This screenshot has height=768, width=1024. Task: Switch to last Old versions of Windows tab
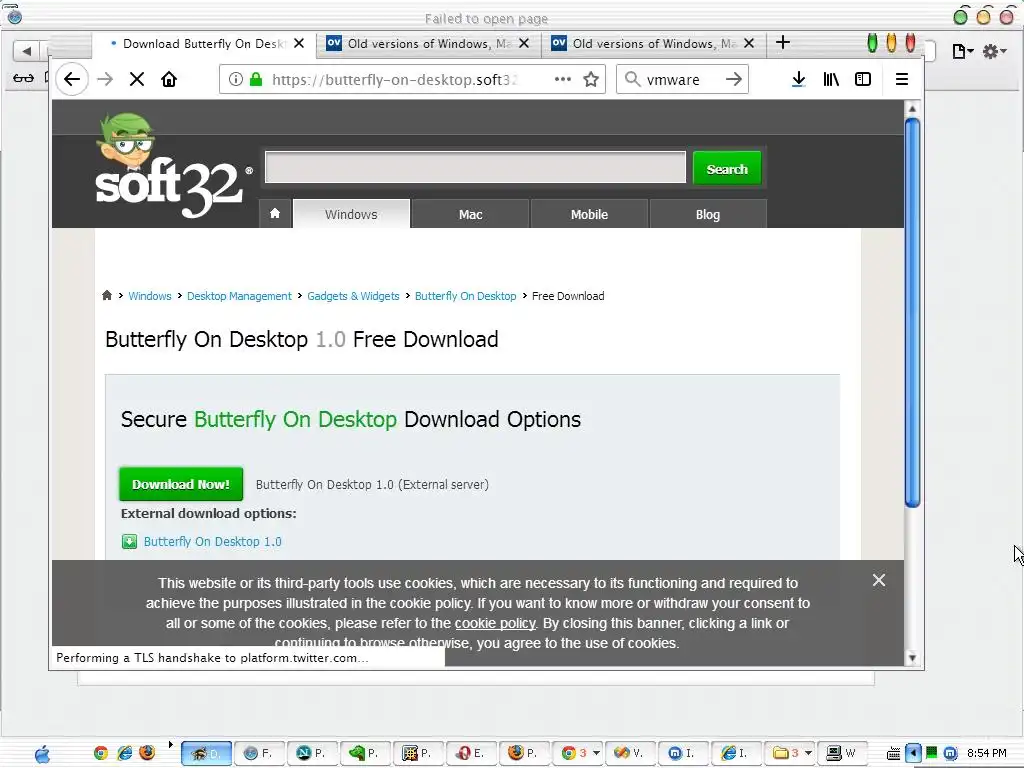pyautogui.click(x=653, y=44)
